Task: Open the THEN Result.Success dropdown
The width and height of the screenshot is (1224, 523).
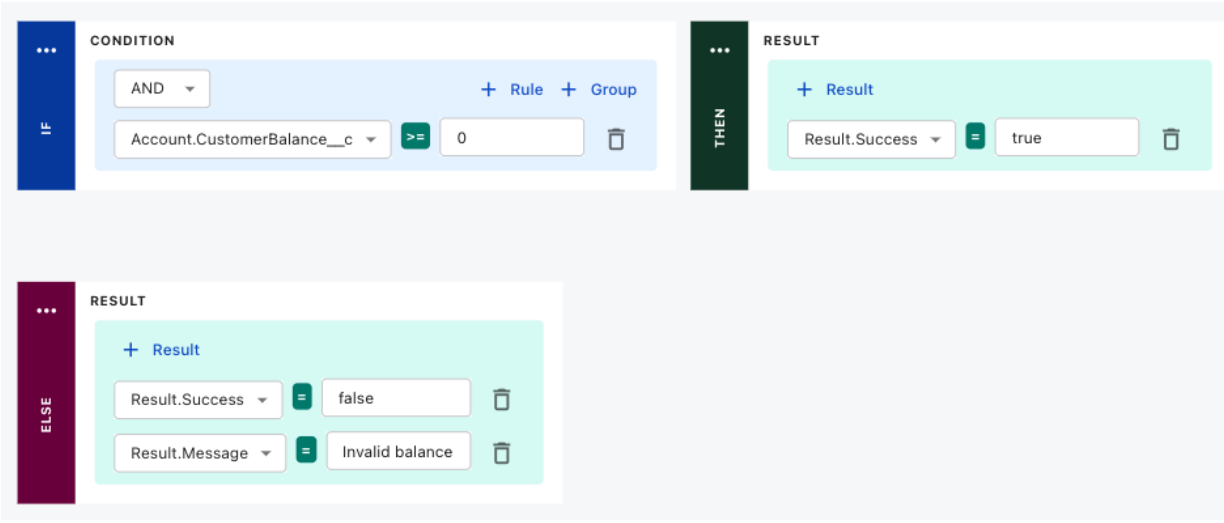Action: [871, 139]
